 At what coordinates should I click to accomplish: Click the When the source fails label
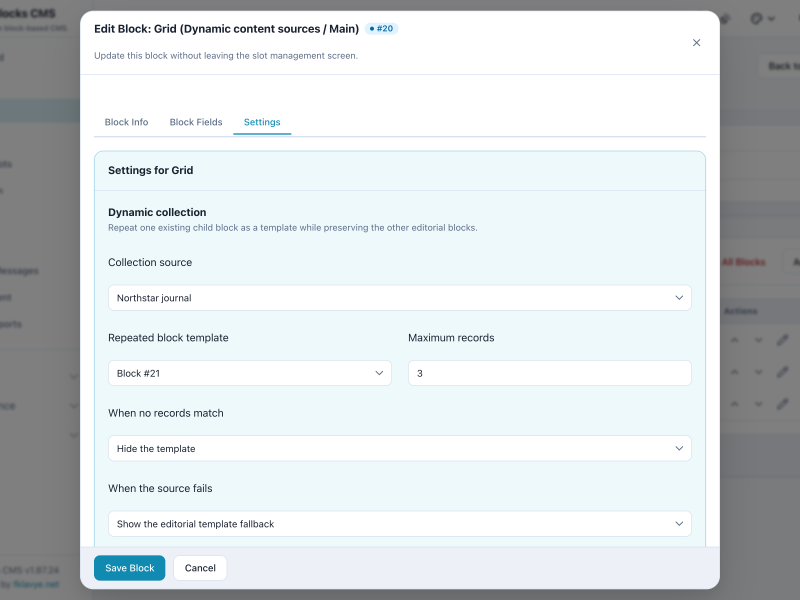(160, 488)
